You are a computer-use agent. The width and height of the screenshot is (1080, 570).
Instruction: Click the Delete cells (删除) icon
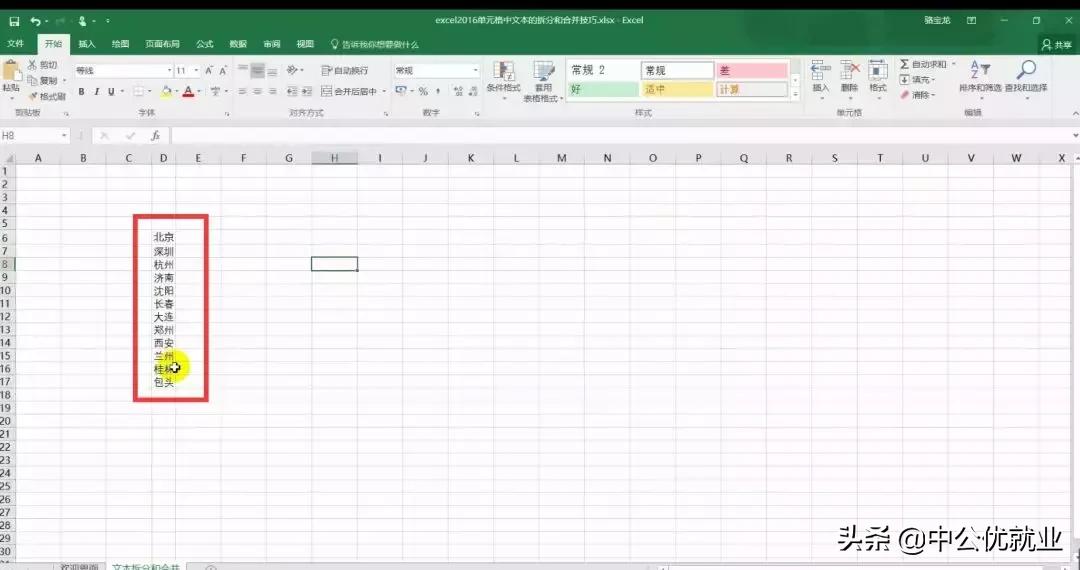coord(850,75)
